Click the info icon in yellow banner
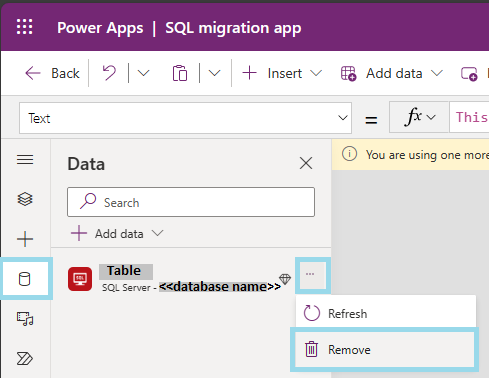Viewport: 489px width, 378px height. click(x=349, y=154)
